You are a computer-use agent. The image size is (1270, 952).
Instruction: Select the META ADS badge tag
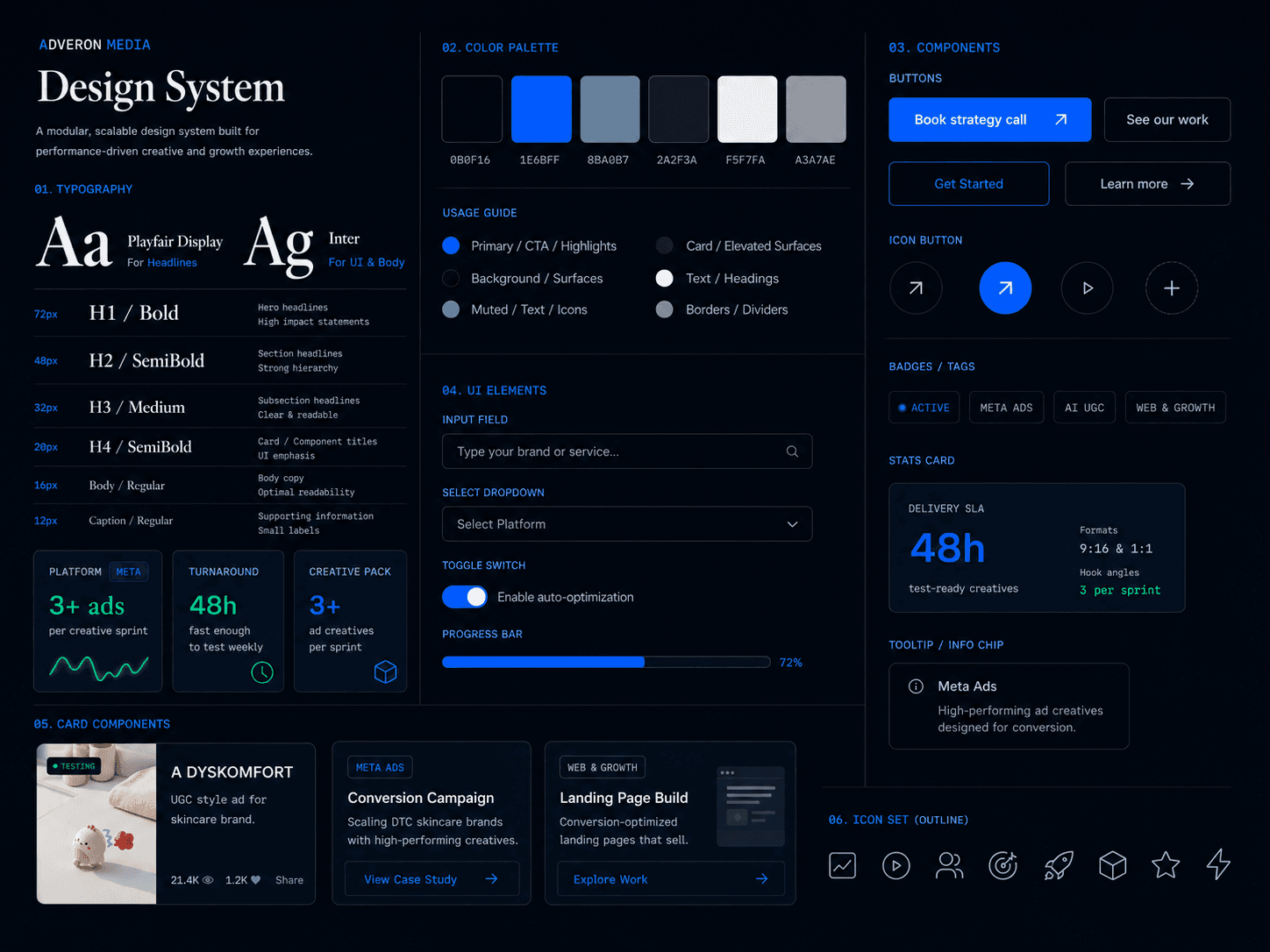pyautogui.click(x=1006, y=408)
